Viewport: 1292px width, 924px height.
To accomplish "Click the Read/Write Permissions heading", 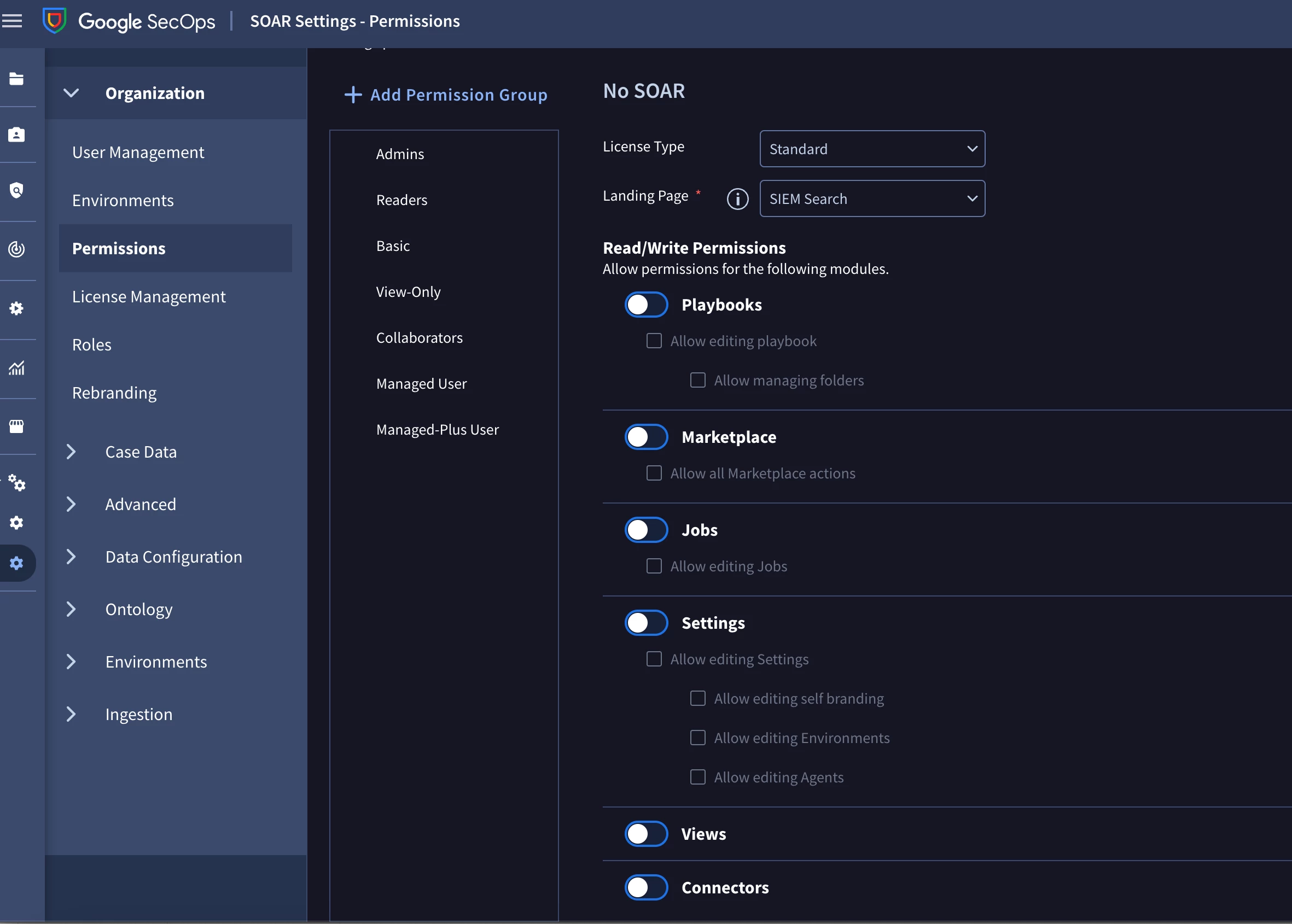I will point(694,248).
